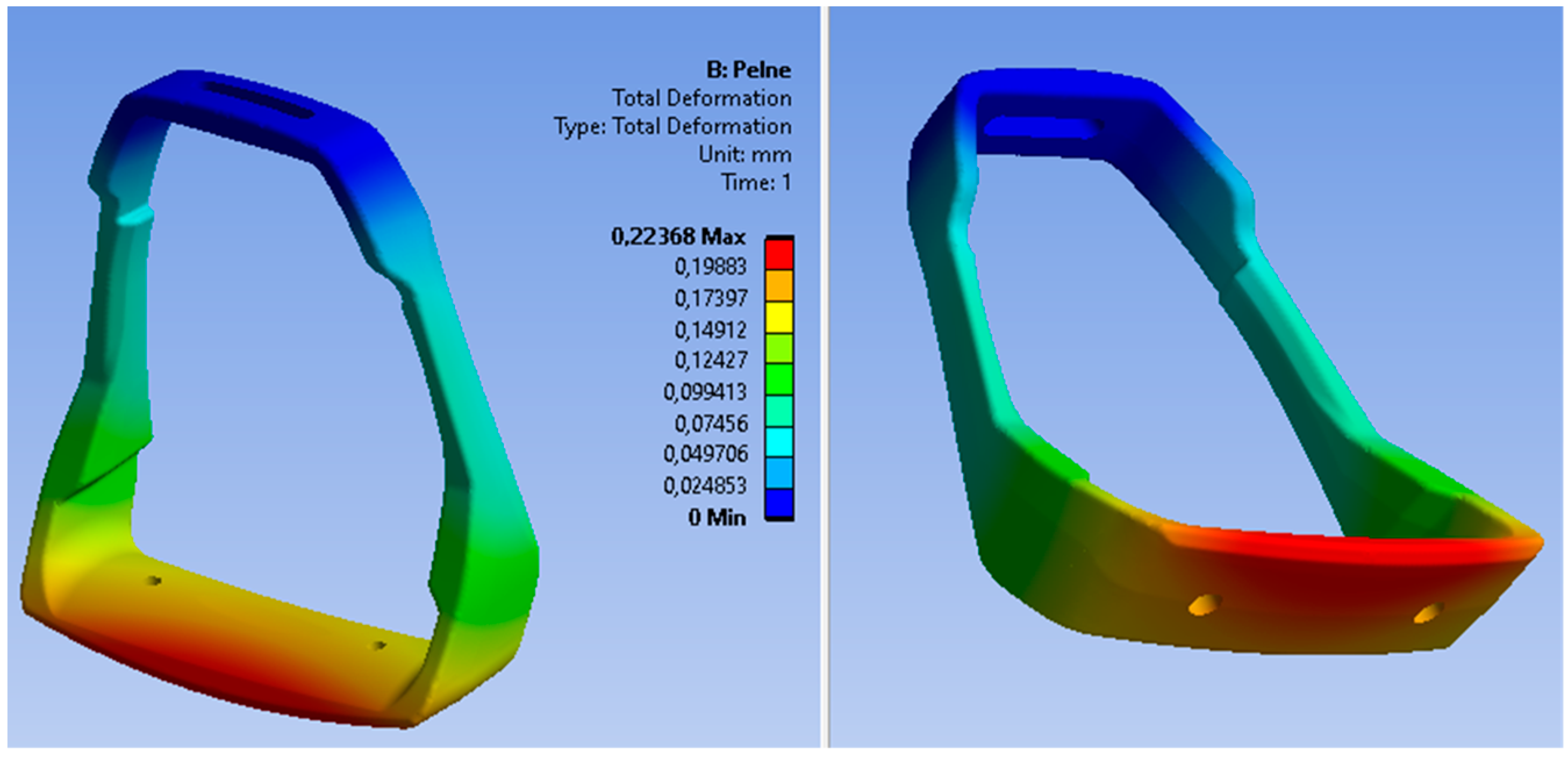1568x757 pixels.
Task: Click the 0,099413 legend value
Action: coord(705,392)
